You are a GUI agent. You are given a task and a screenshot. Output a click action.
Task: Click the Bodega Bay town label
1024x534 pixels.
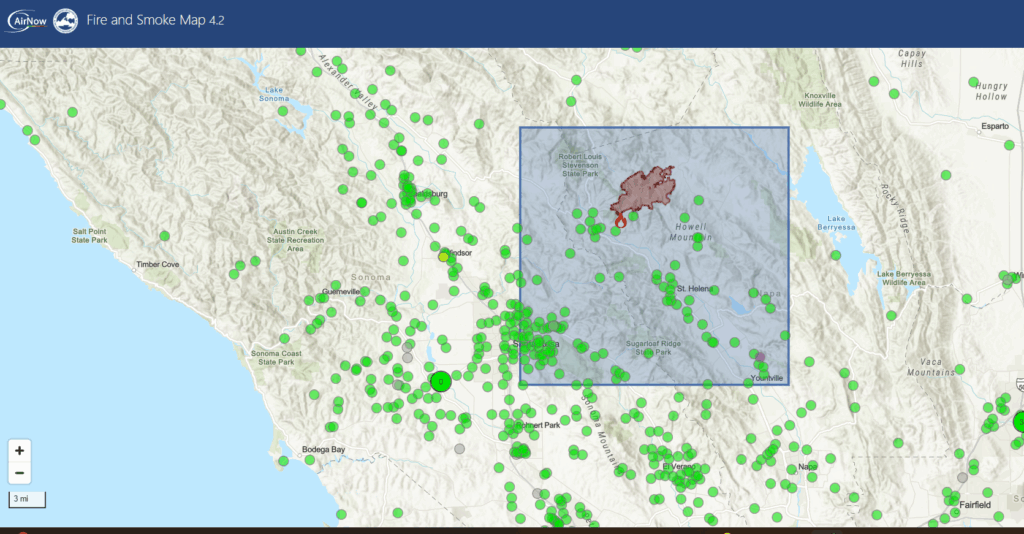(326, 450)
